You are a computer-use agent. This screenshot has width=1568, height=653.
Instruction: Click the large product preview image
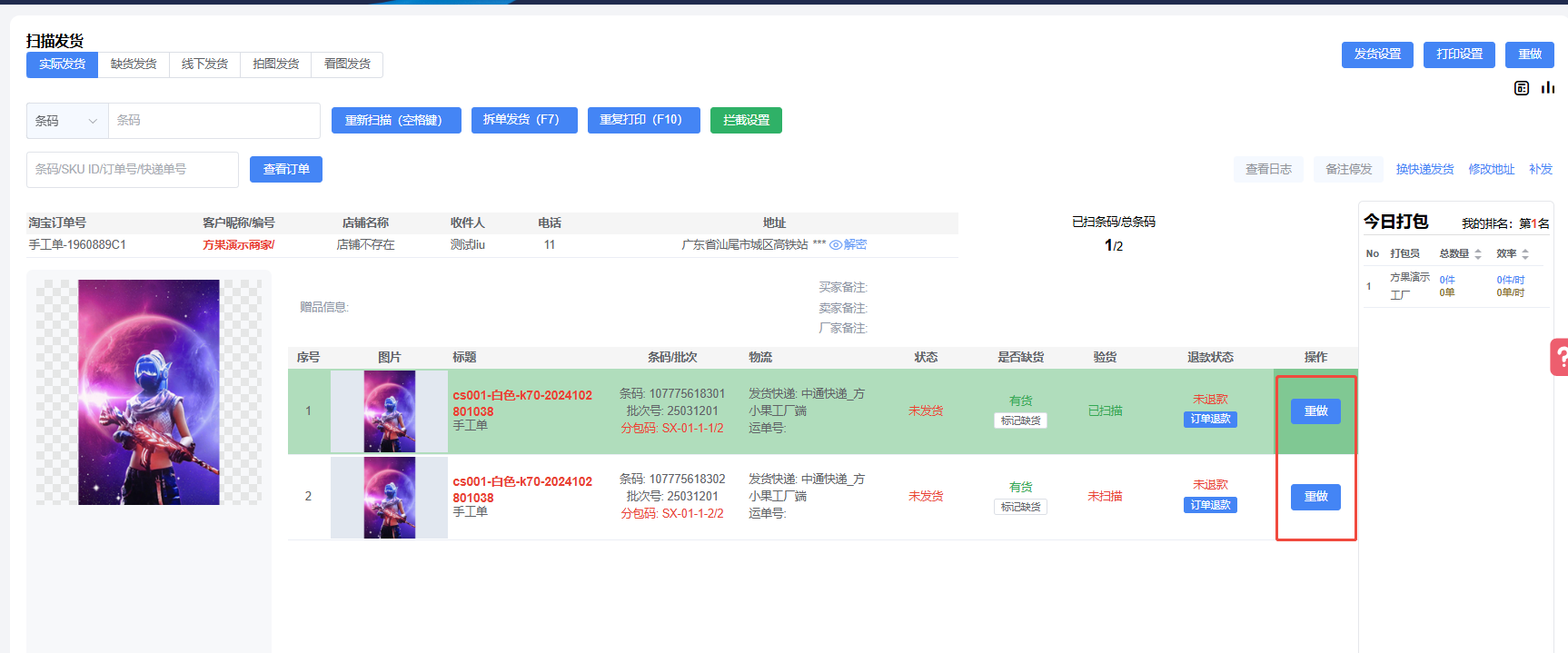point(149,392)
